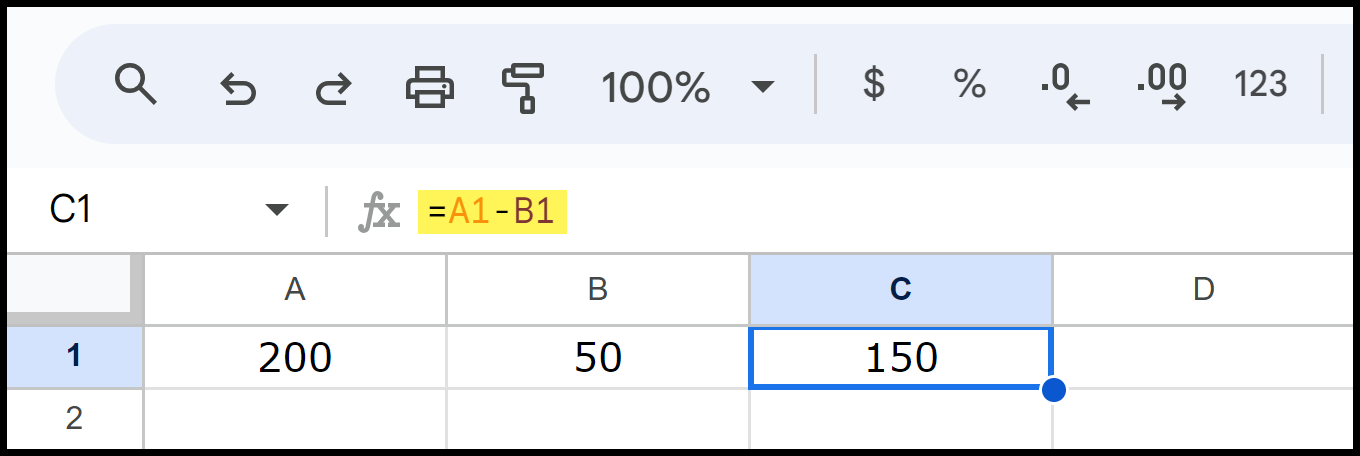Image resolution: width=1360 pixels, height=456 pixels.
Task: Click the print icon
Action: click(430, 86)
